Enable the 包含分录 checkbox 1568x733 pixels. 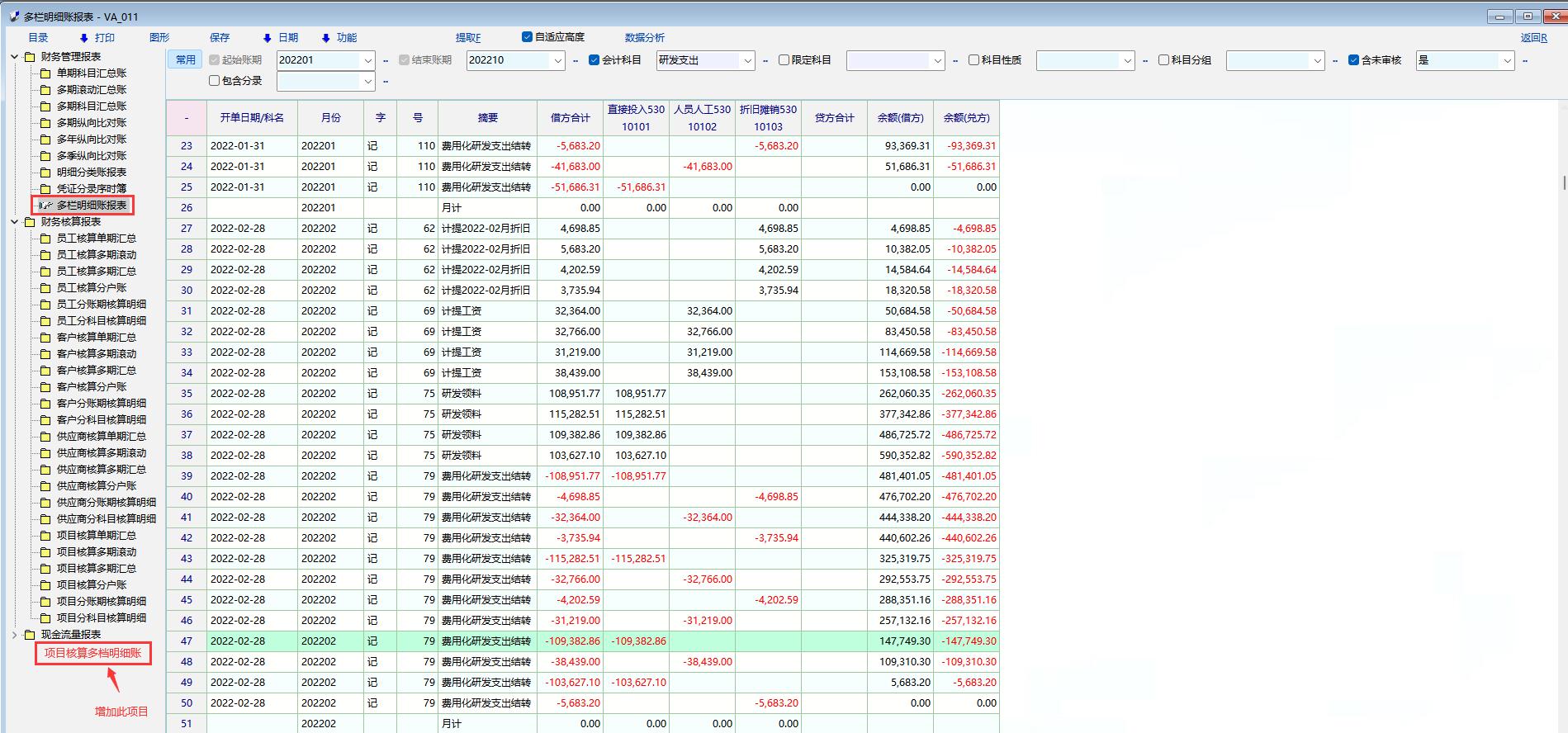[x=215, y=81]
